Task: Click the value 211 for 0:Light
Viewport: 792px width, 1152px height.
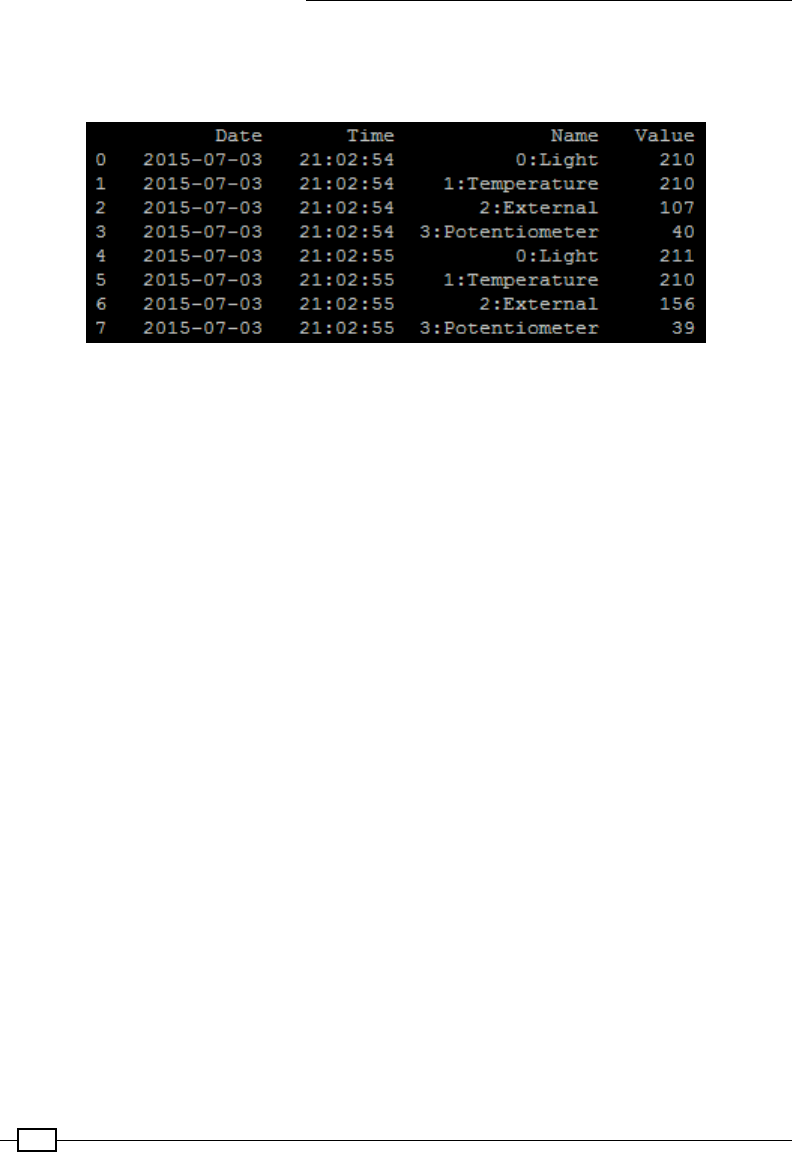Action: pyautogui.click(x=677, y=256)
